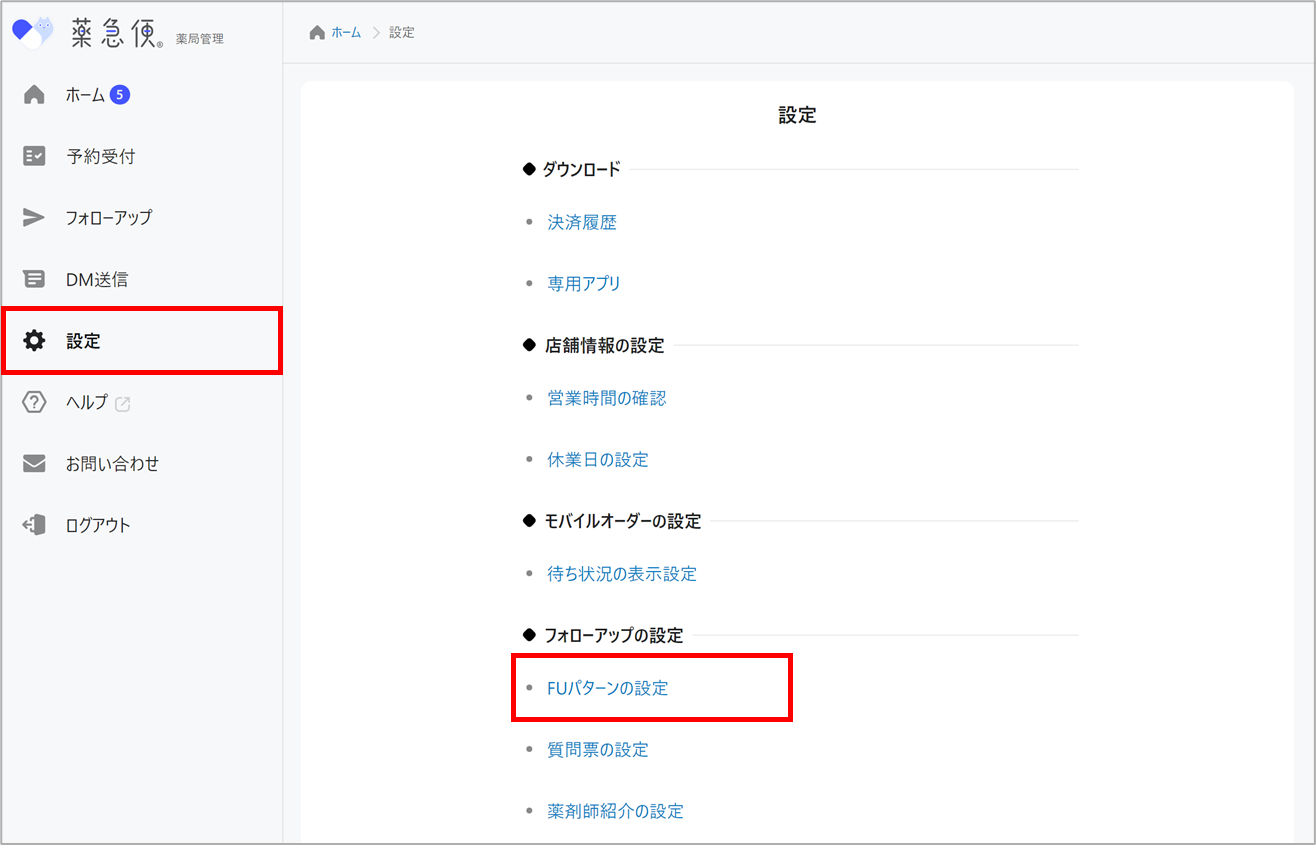1316x845 pixels.
Task: Open 質問票の設定 link
Action: (x=598, y=750)
